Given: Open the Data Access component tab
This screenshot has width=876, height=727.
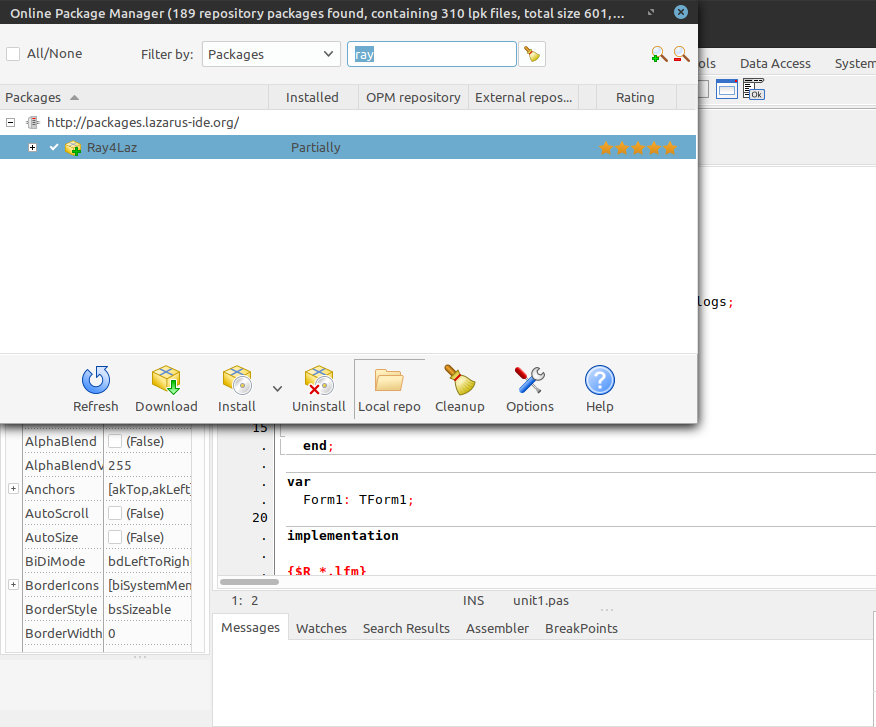Looking at the screenshot, I should tap(775, 64).
